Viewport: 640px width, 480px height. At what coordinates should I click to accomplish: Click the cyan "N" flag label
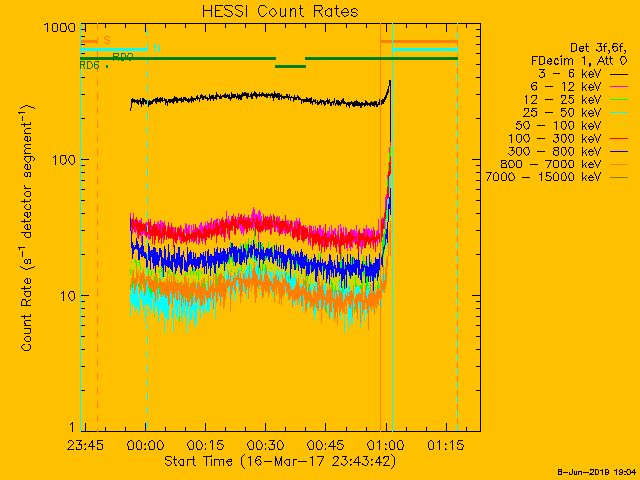tap(157, 48)
